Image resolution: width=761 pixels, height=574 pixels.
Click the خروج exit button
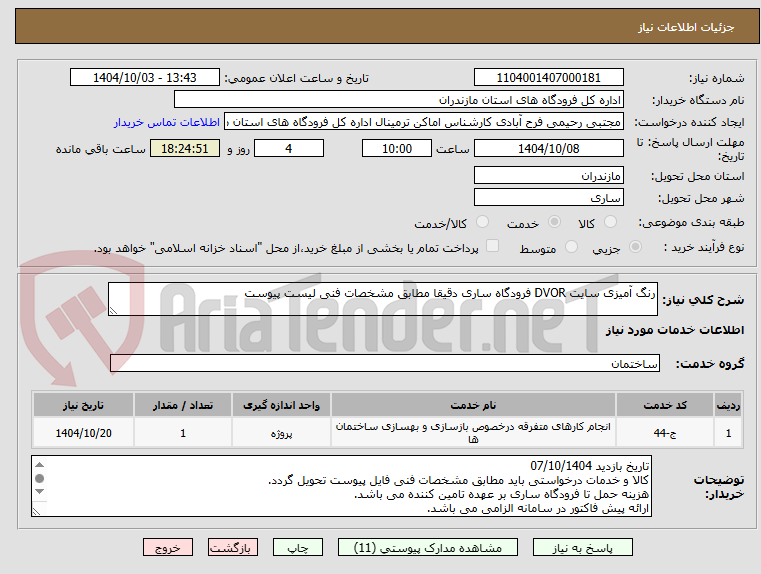tap(167, 547)
